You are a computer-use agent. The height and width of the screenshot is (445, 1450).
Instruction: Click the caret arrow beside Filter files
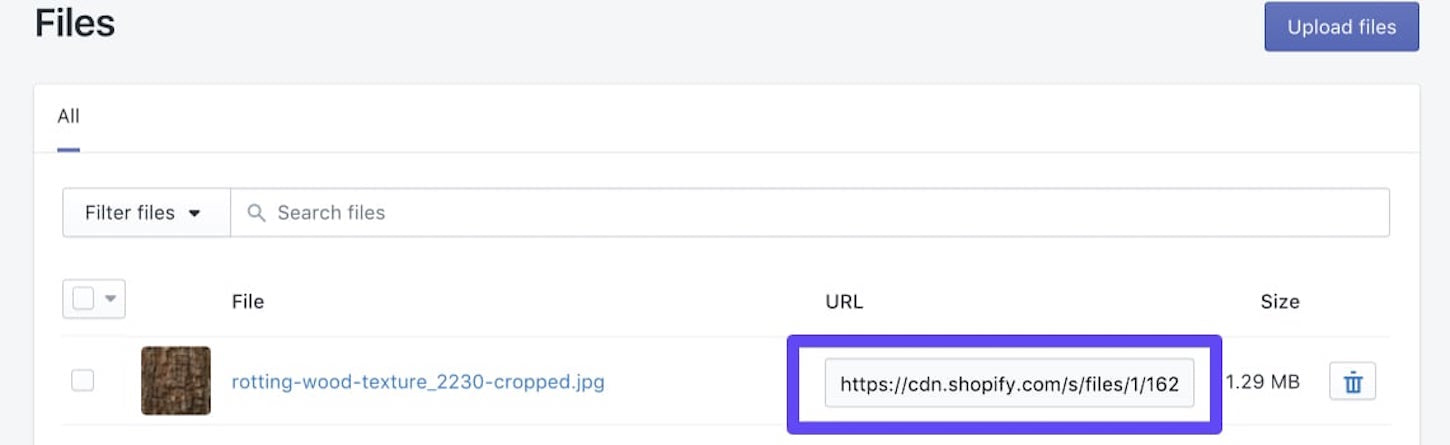[x=195, y=213]
